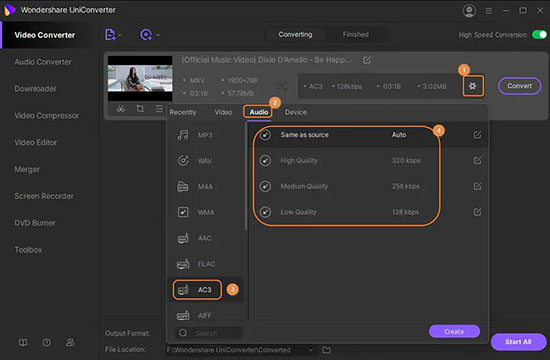Open the help question icon

[47, 342]
